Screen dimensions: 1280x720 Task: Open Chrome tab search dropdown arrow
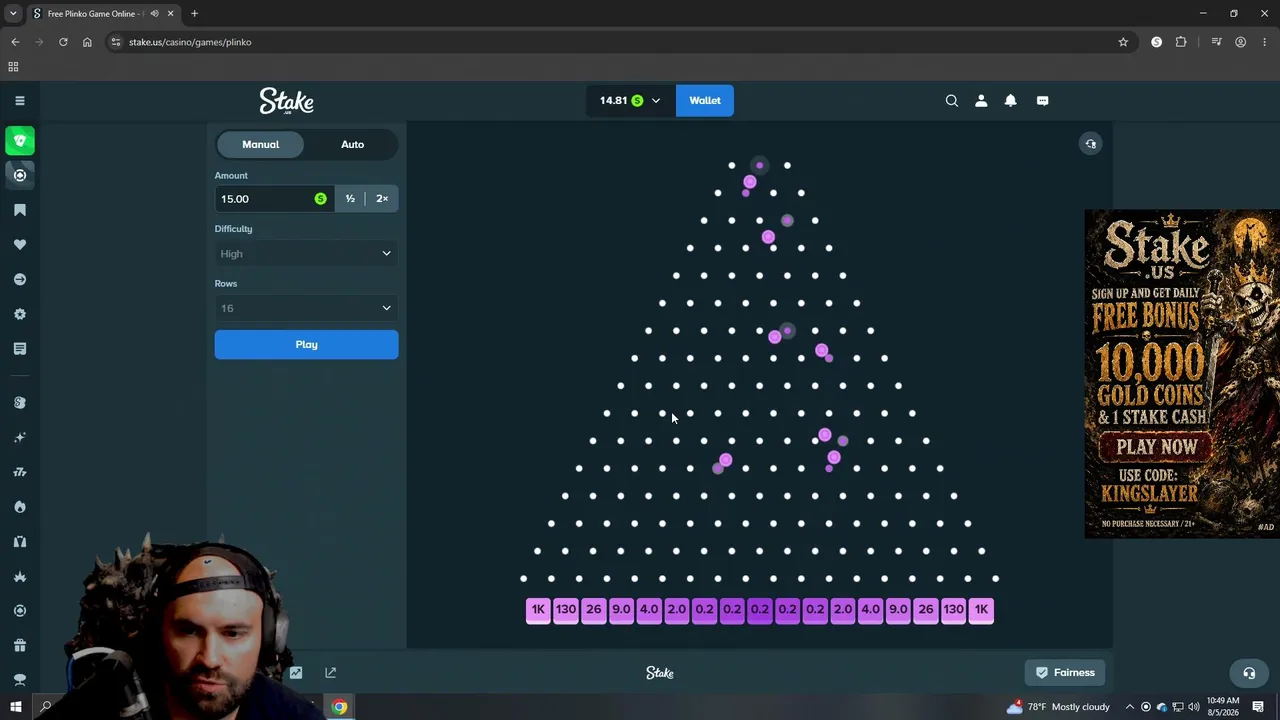coord(13,14)
